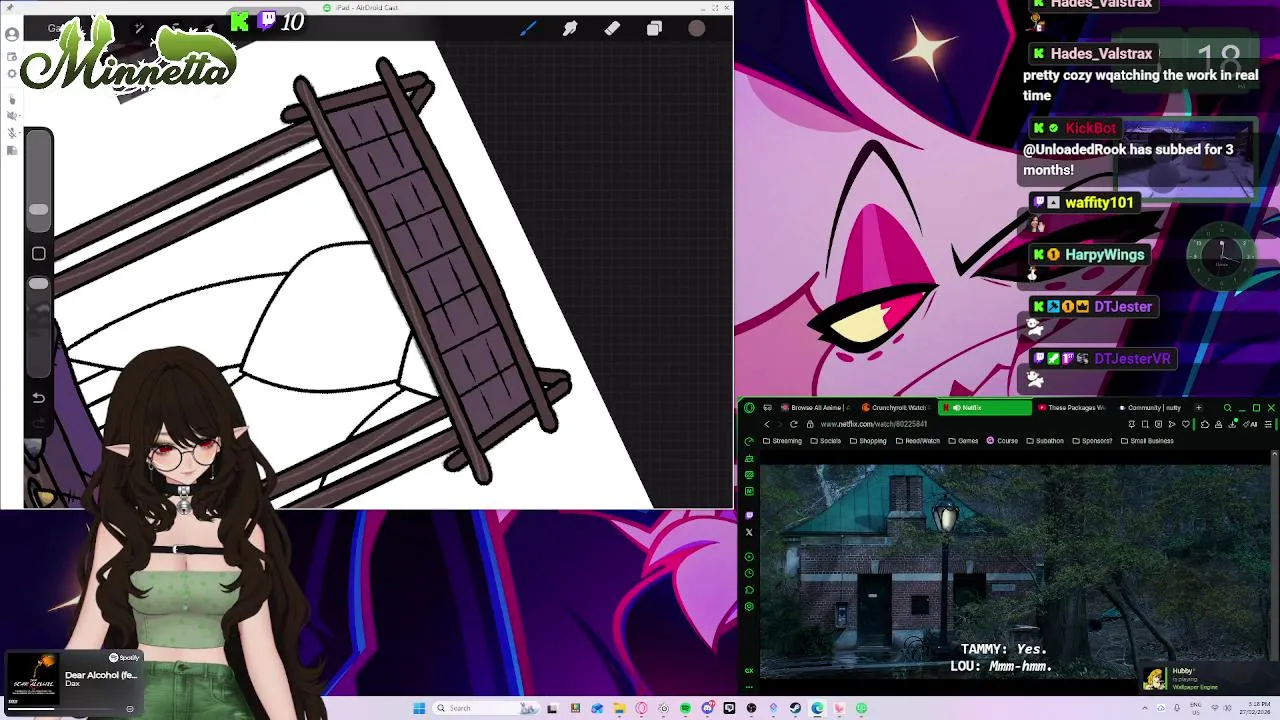Open the Subathon bookmarks folder
This screenshot has width=1280, height=720.
tap(1045, 441)
